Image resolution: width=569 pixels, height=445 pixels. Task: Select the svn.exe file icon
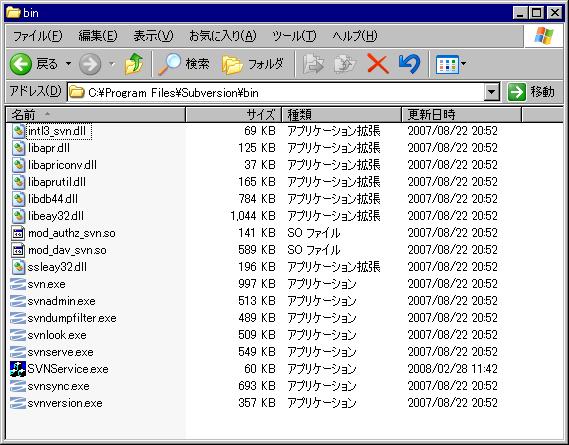[18, 284]
